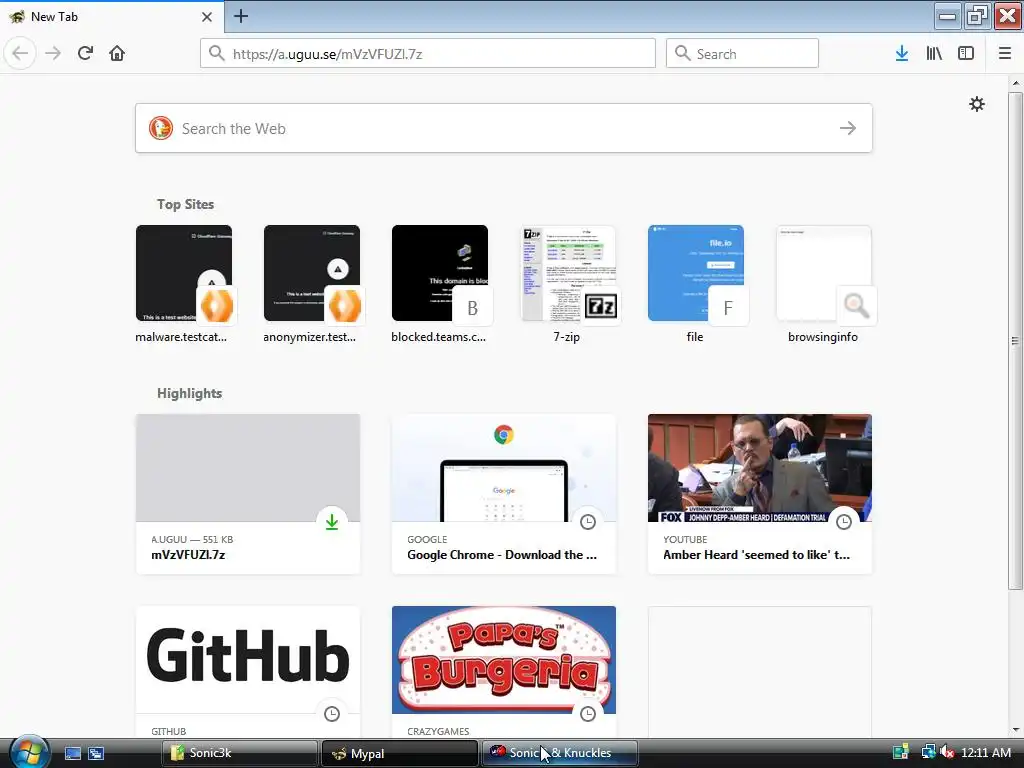Click Switch Windows quick launch icon

[x=96, y=753]
